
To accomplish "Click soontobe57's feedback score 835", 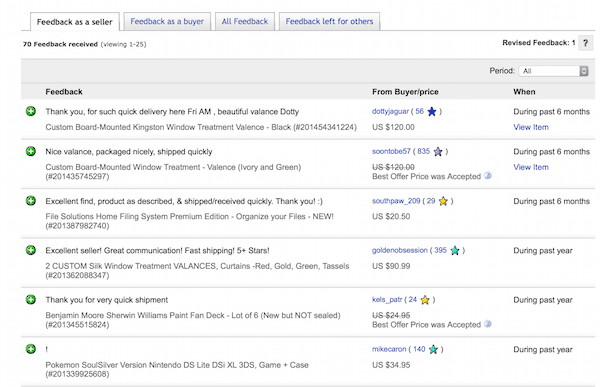I will 424,151.
